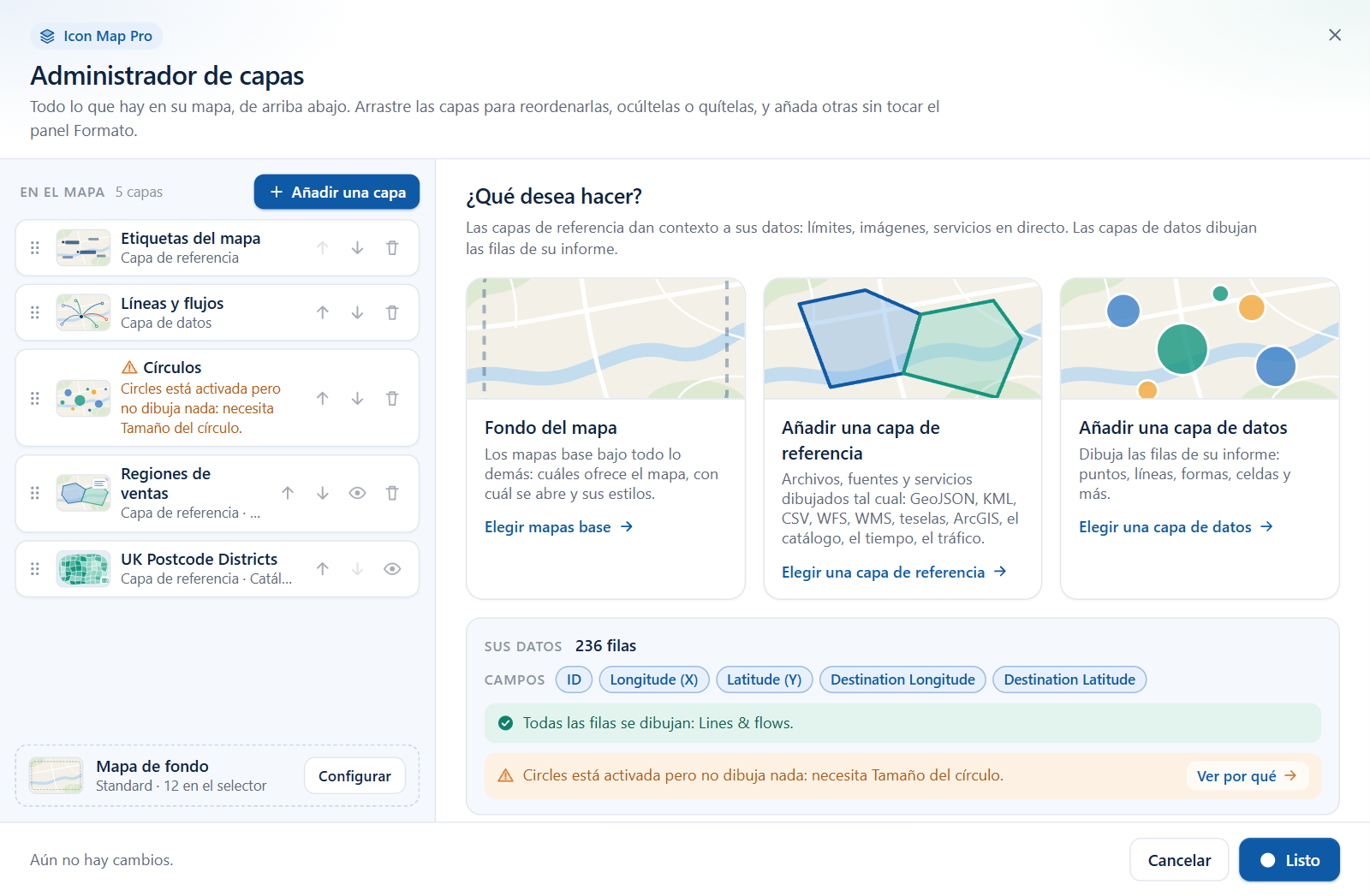The height and width of the screenshot is (896, 1370).
Task: Select the UK Postcode Districts layer title
Action: [200, 559]
